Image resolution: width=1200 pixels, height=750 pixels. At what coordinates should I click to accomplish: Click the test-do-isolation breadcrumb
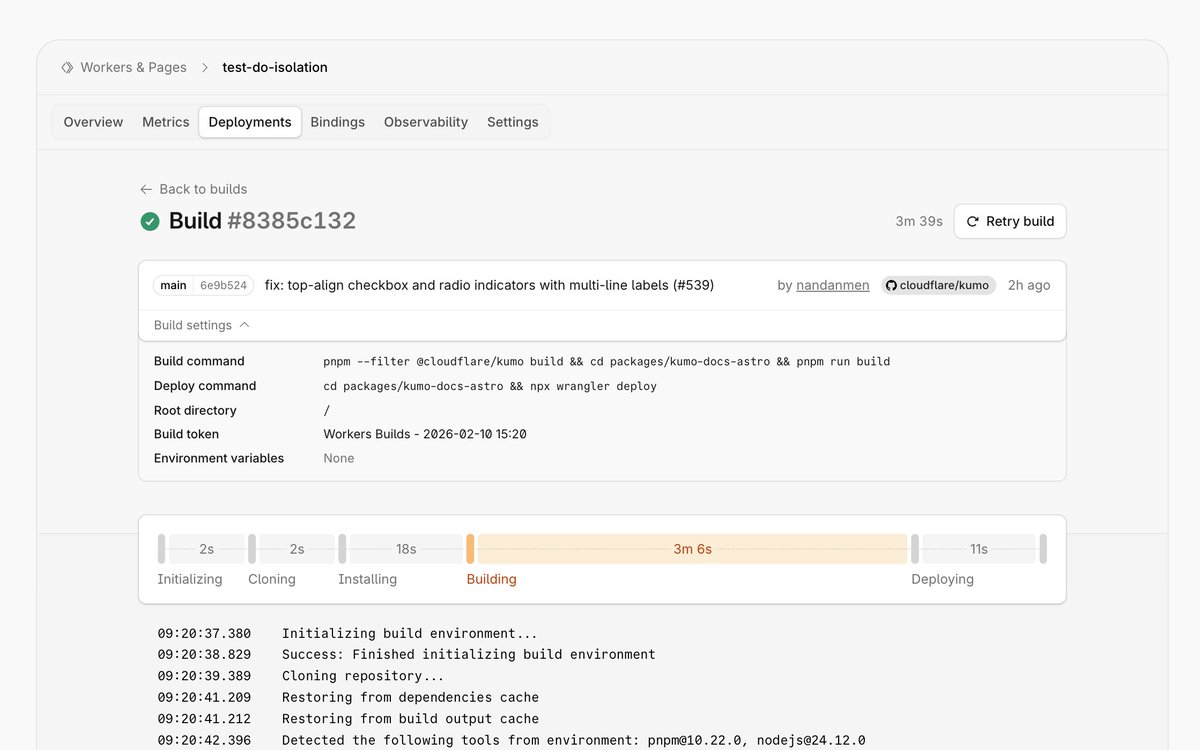point(275,67)
